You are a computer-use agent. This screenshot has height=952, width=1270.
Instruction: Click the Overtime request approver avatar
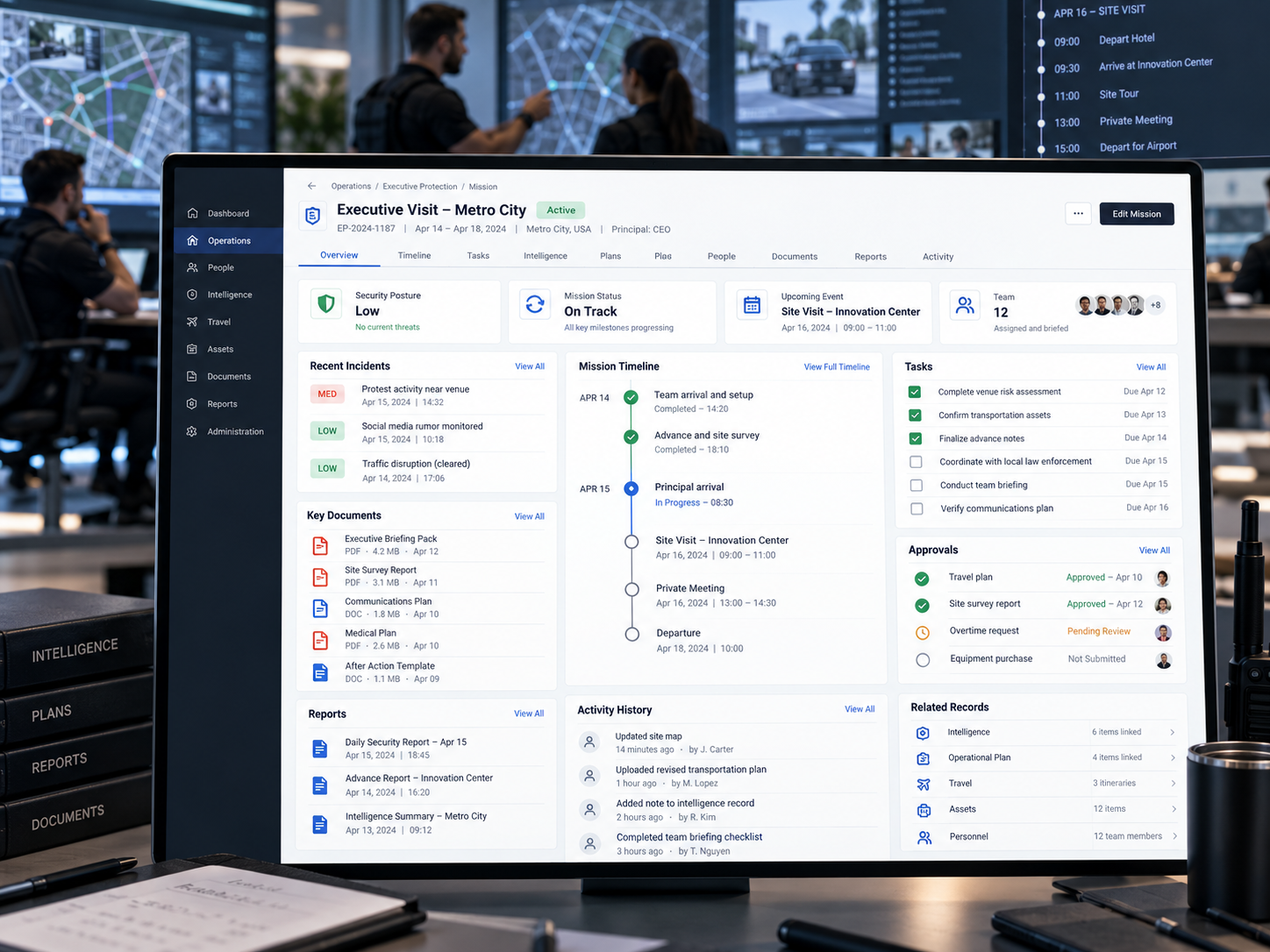coord(1163,633)
